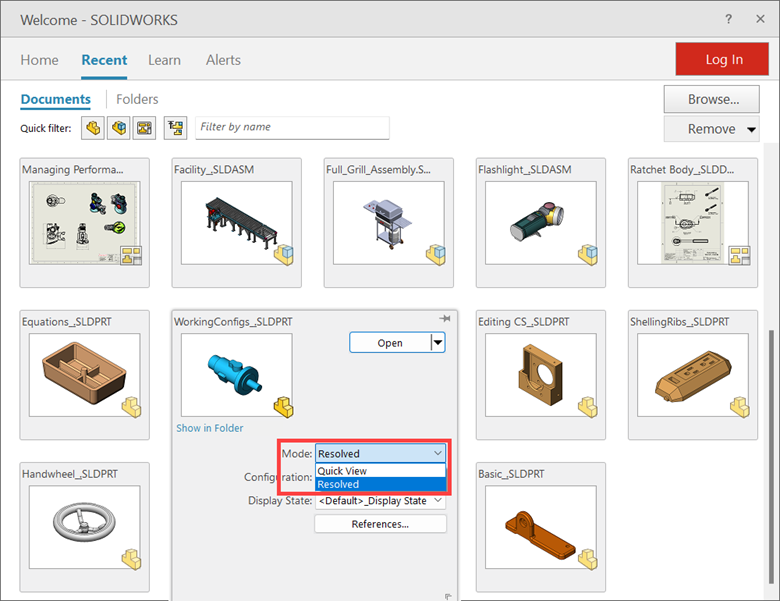This screenshot has height=601, width=780.
Task: Select the Folders sub-tab
Action: pyautogui.click(x=137, y=100)
